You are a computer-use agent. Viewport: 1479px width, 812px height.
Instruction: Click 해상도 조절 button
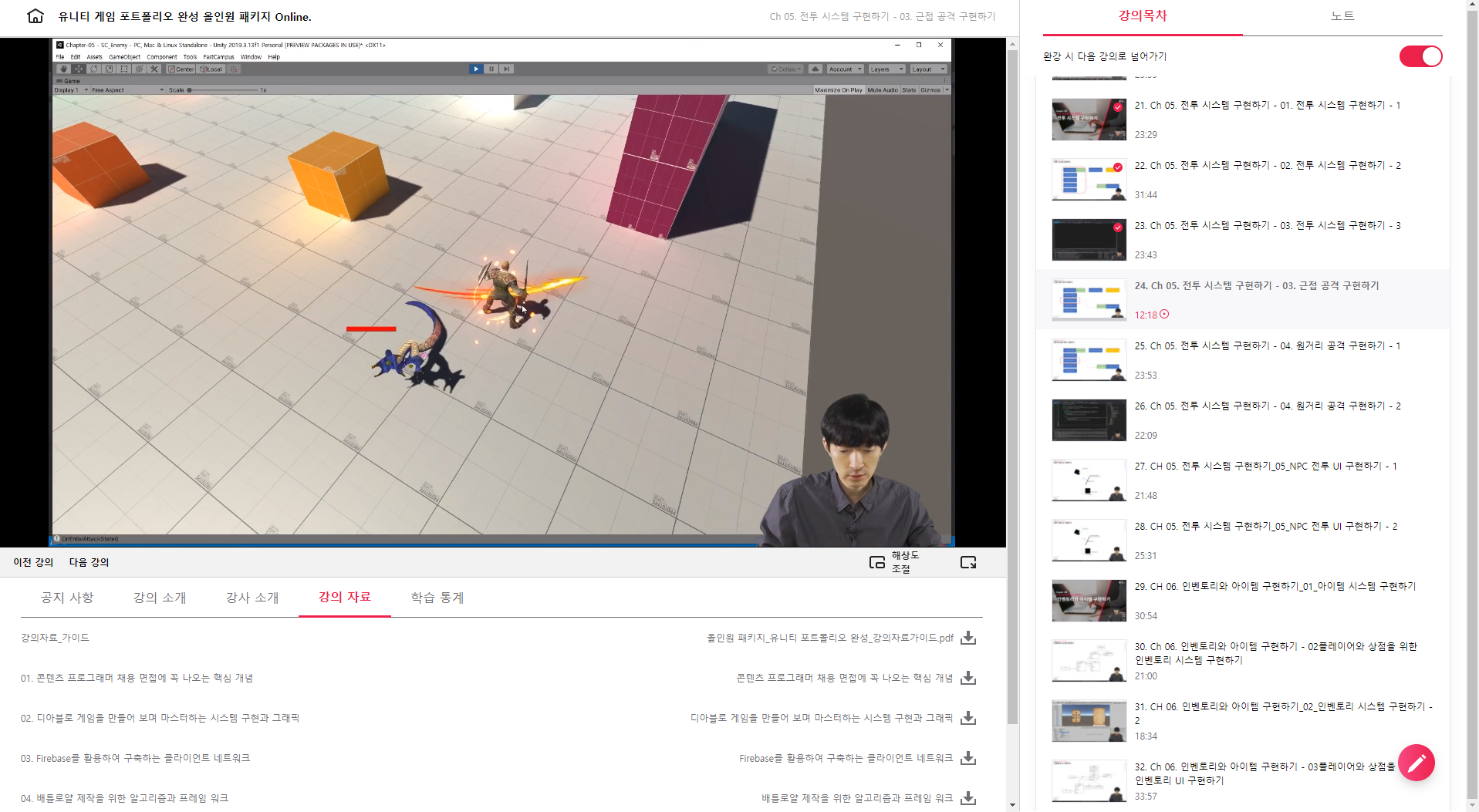906,562
